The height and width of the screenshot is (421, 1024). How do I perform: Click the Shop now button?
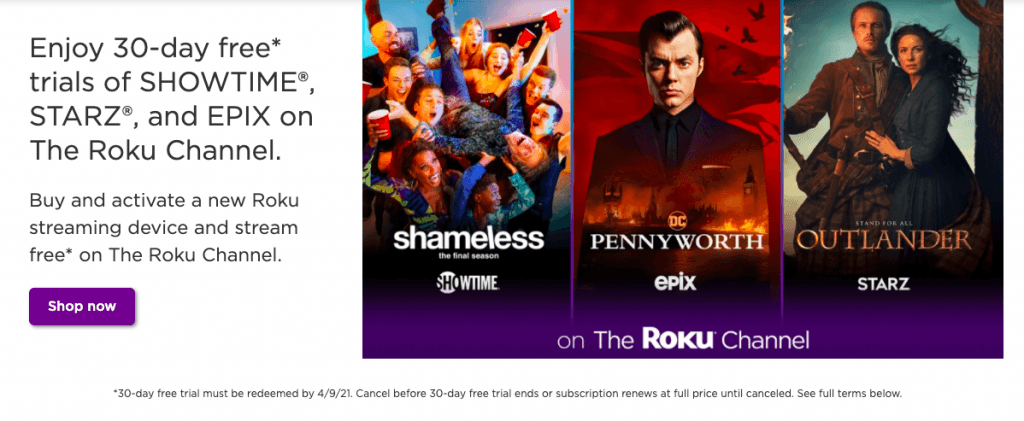(82, 306)
